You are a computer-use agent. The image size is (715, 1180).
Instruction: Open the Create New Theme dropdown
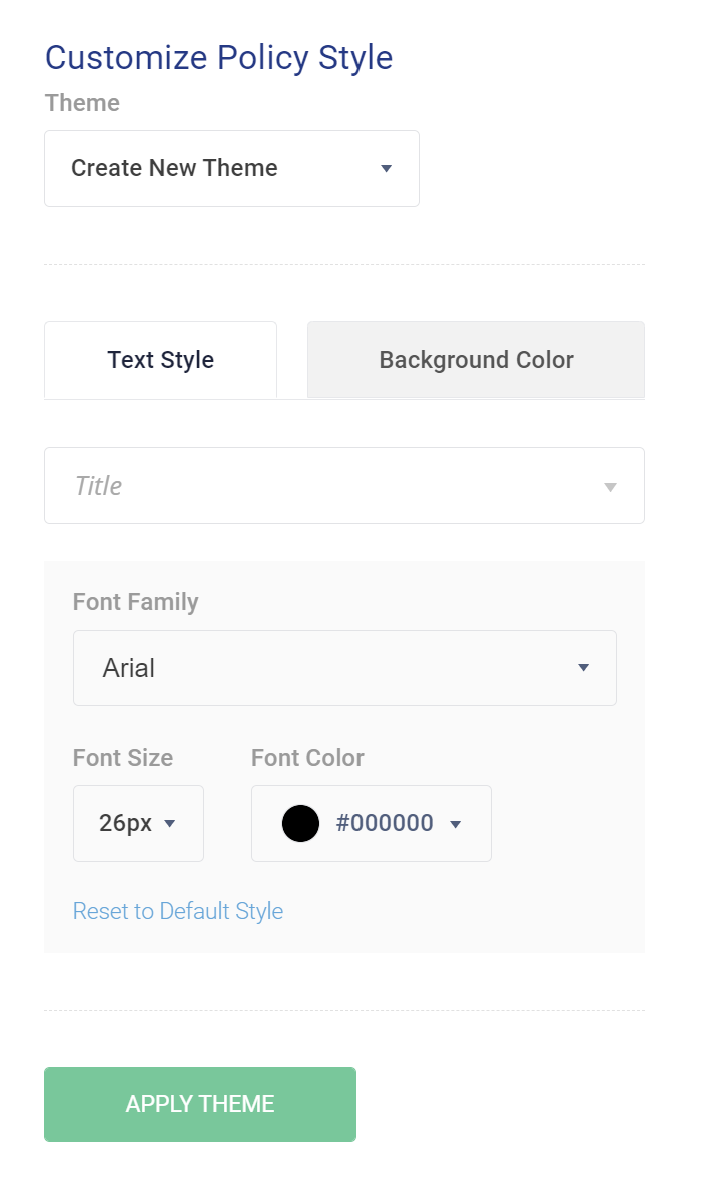pos(232,169)
